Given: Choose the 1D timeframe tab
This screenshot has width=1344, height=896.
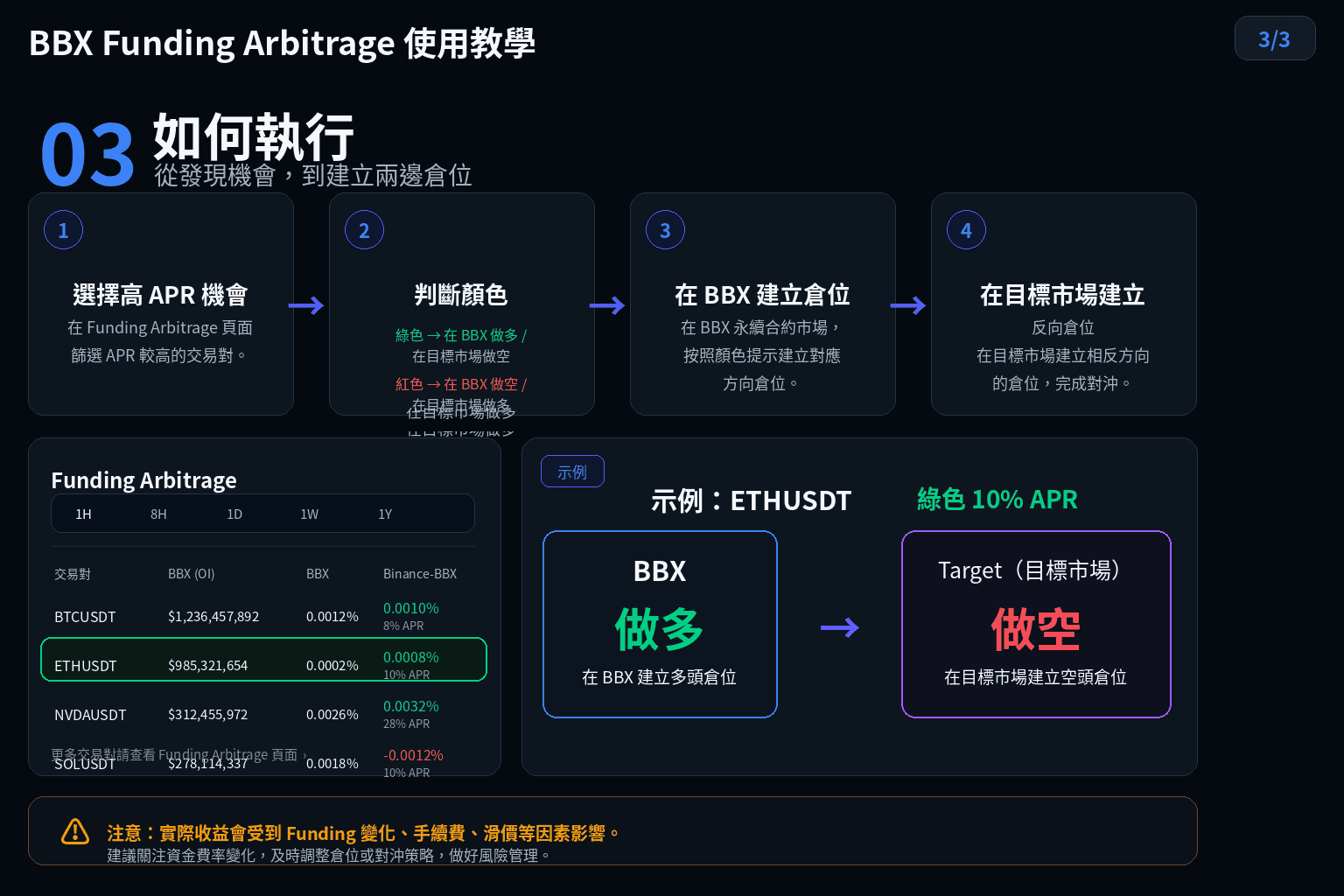Looking at the screenshot, I should click(x=234, y=514).
